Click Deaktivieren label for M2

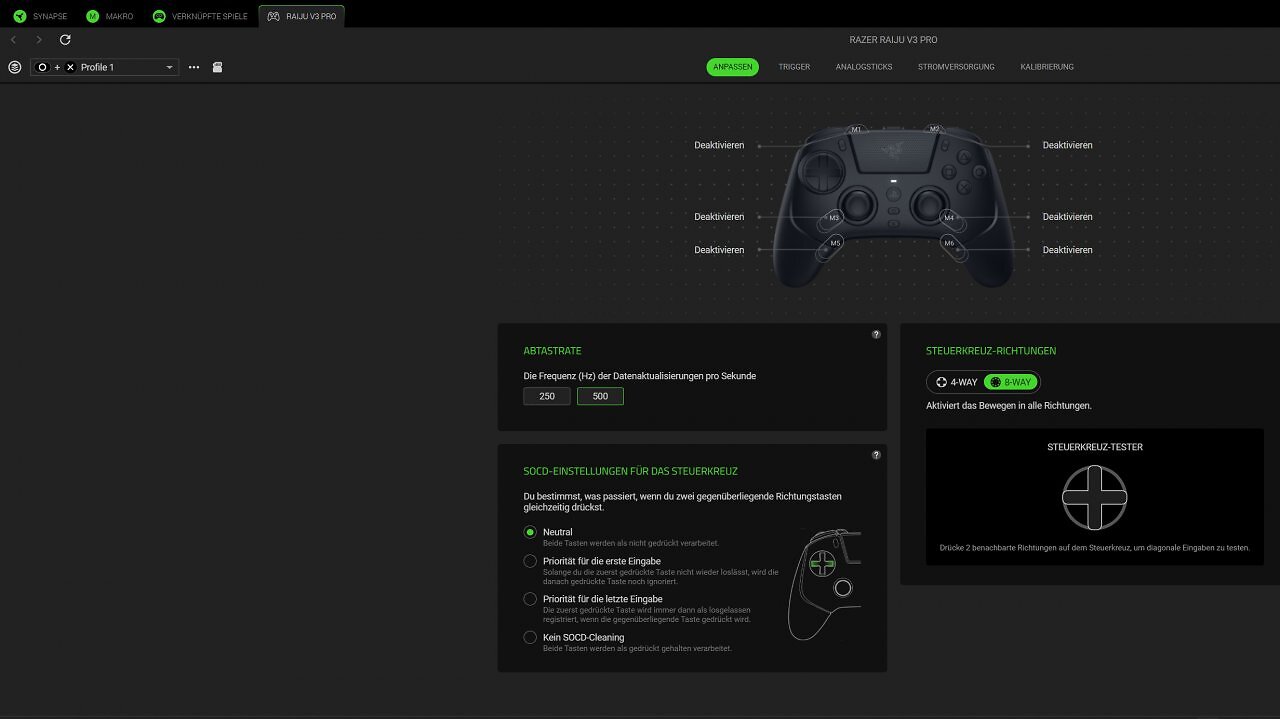click(1067, 145)
